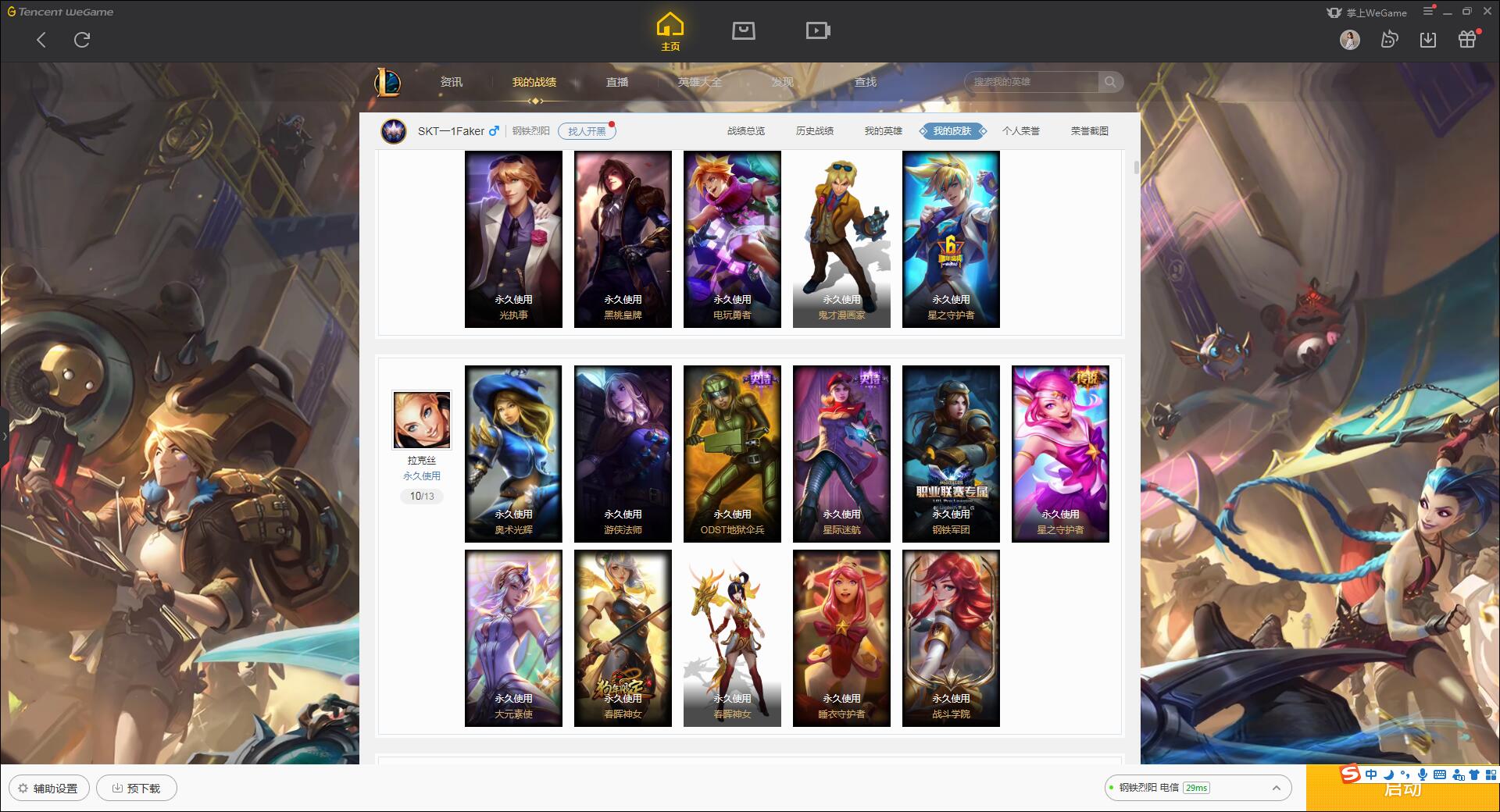
Task: Expand the 钢铁烈阳 电信 server selector
Action: [1197, 788]
